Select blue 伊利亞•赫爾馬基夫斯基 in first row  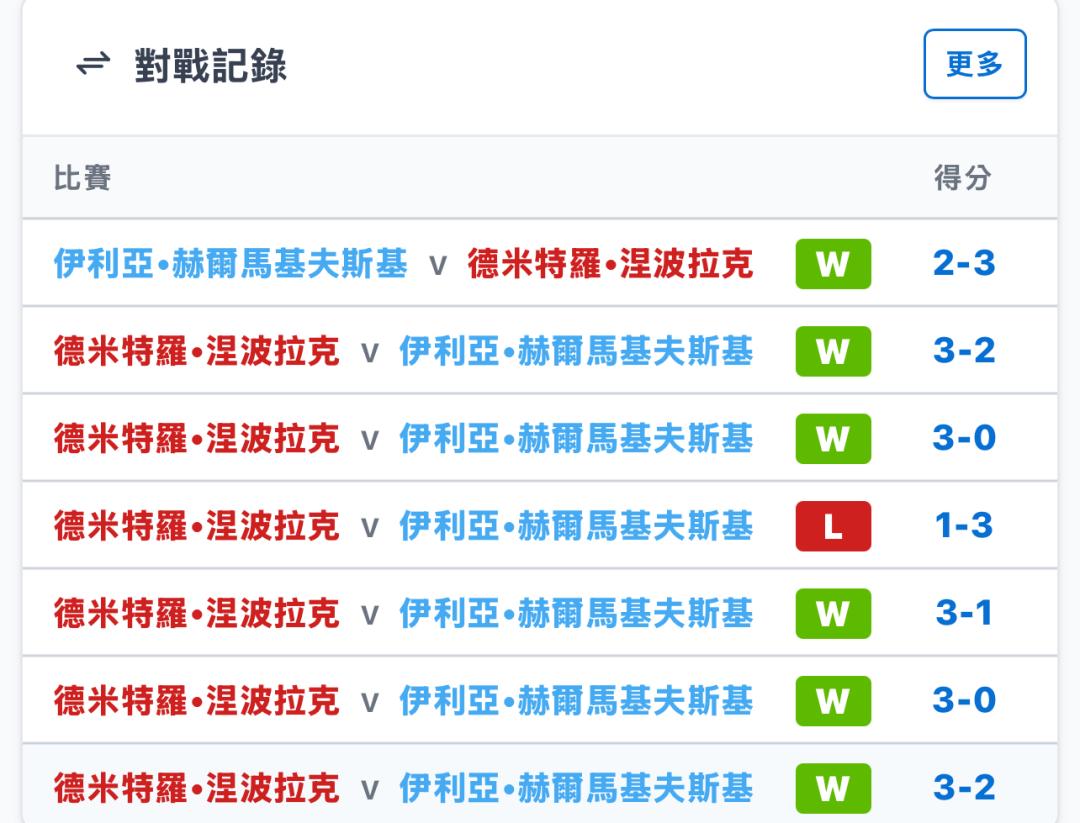pyautogui.click(x=231, y=264)
